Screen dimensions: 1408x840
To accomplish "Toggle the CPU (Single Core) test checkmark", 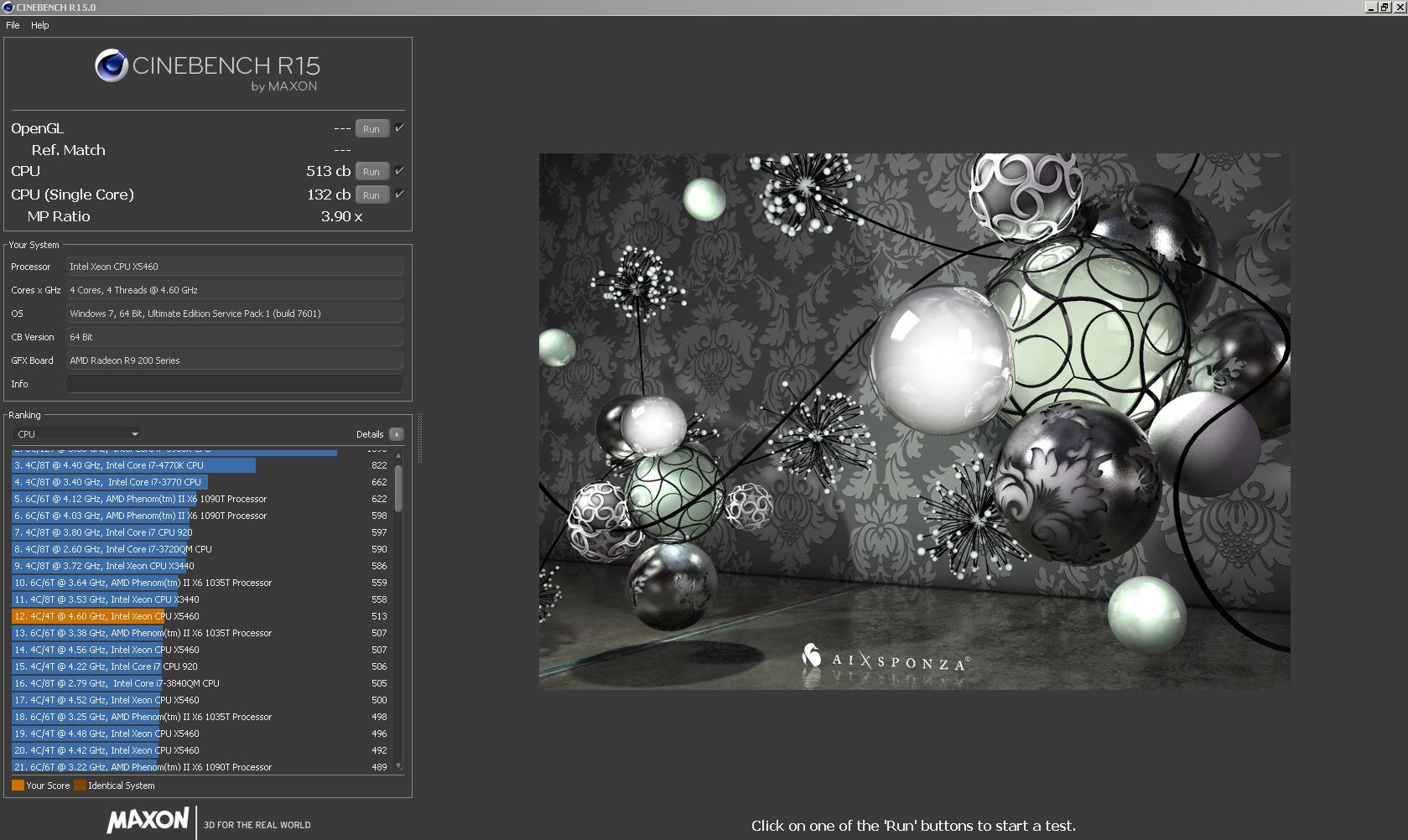I will pos(400,194).
